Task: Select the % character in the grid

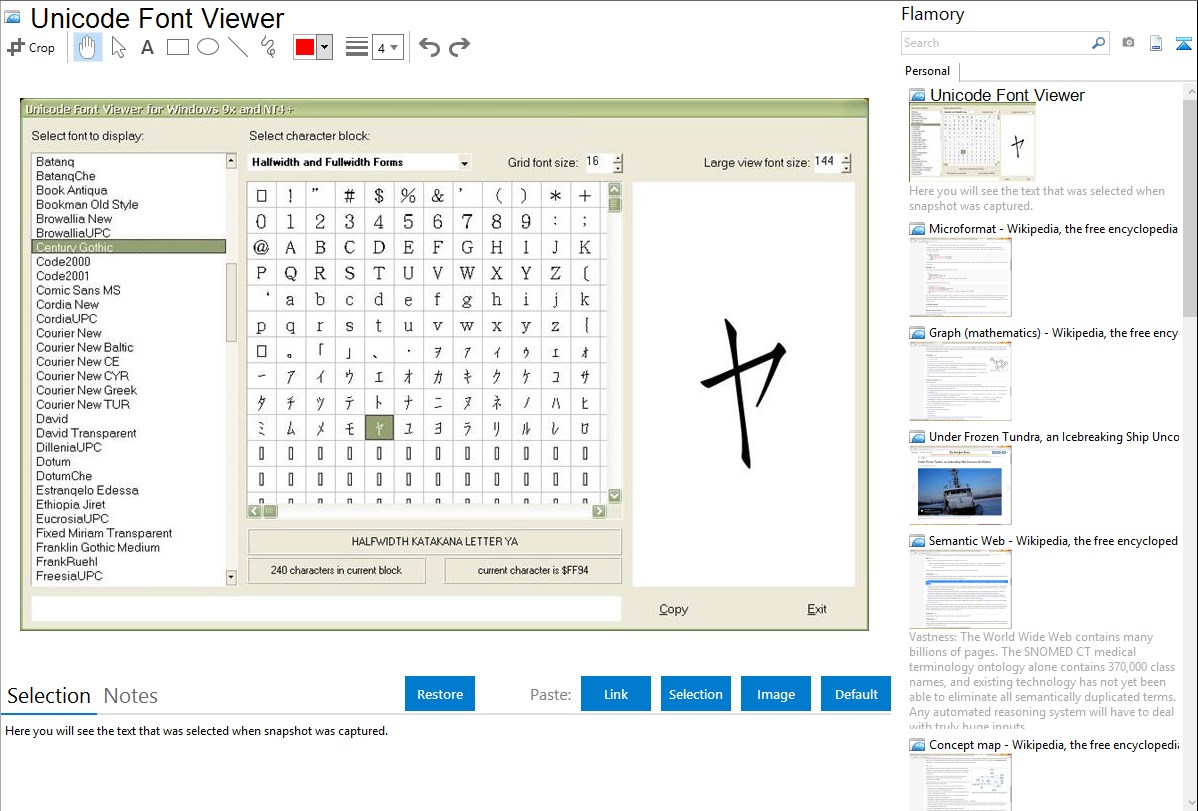Action: click(x=408, y=196)
